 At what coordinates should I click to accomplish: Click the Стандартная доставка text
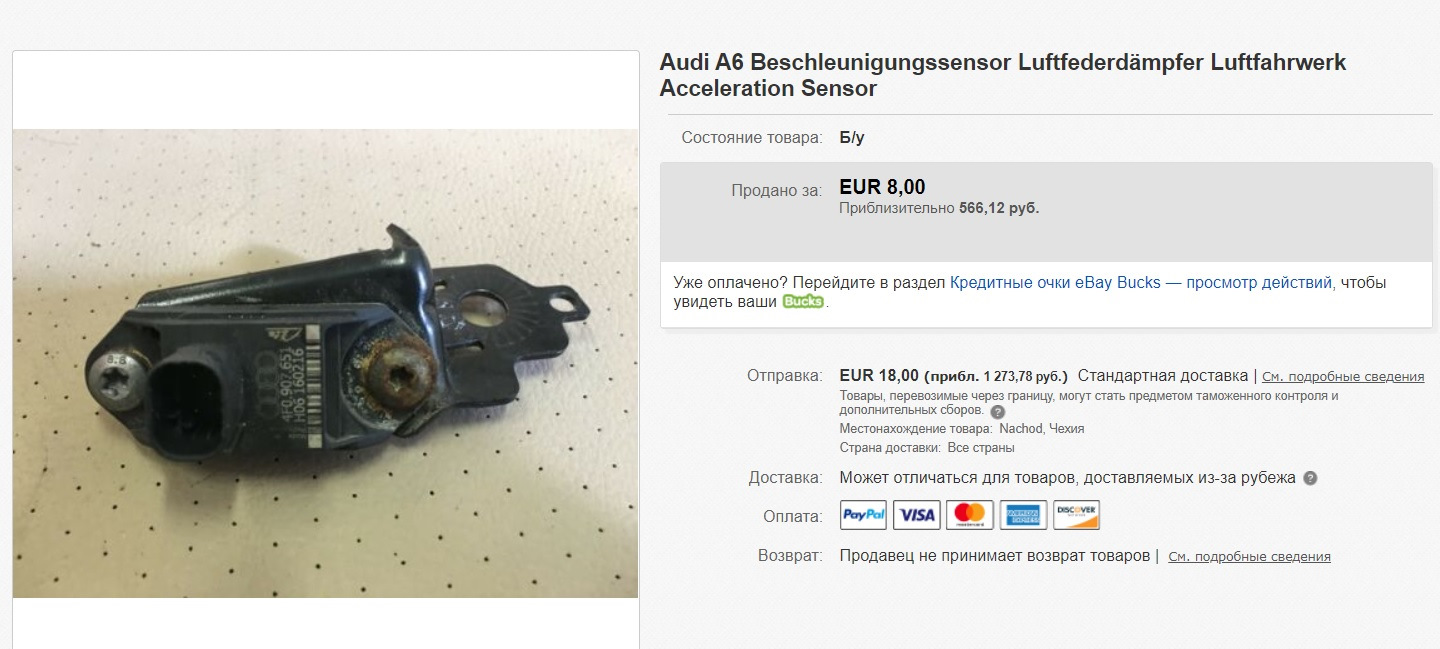tap(1163, 376)
